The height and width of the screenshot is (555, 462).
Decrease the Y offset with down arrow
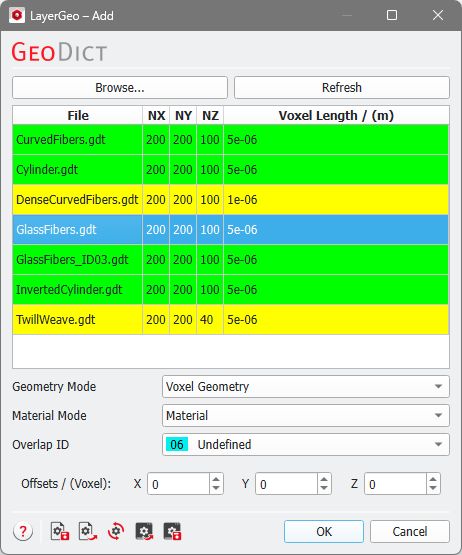click(x=324, y=489)
